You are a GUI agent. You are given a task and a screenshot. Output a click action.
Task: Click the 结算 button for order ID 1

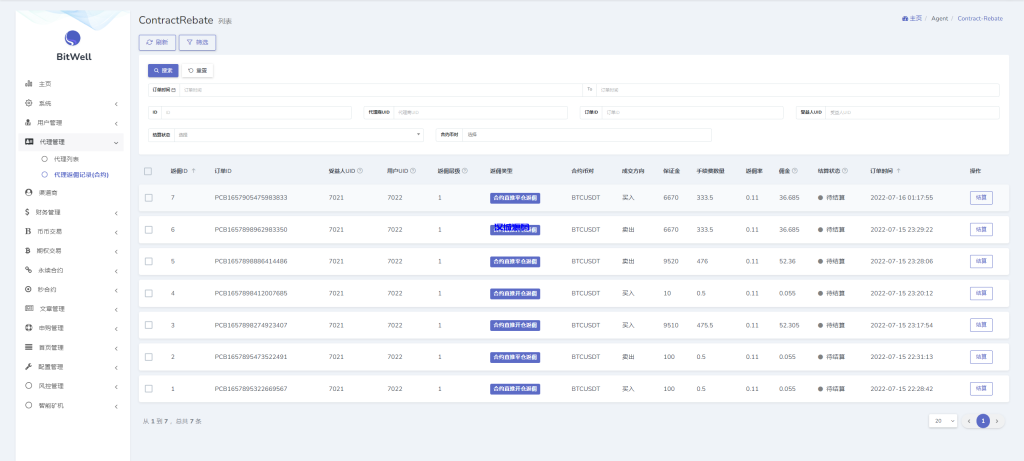tap(981, 389)
